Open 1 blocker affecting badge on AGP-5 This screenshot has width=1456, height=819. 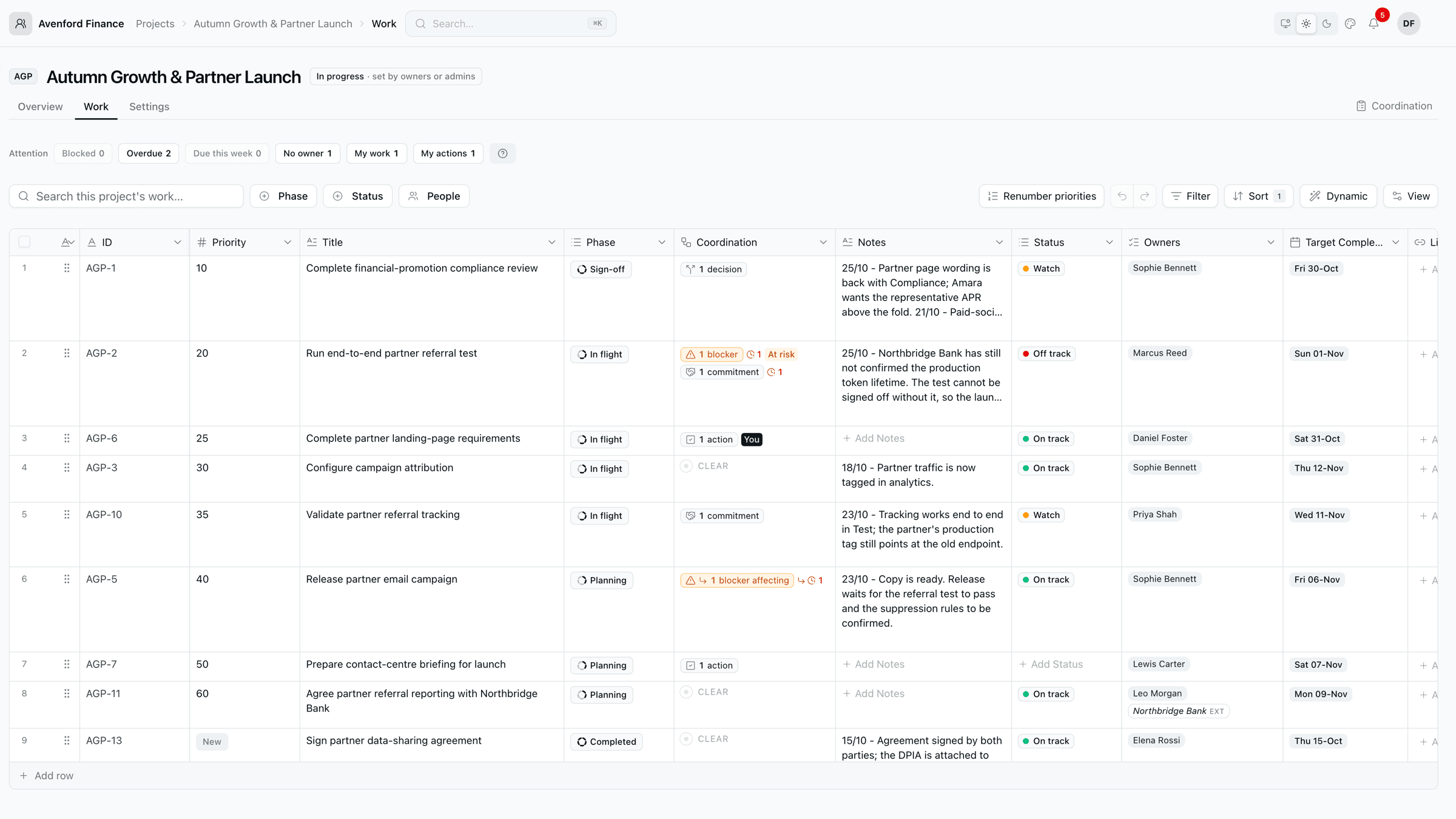click(737, 580)
